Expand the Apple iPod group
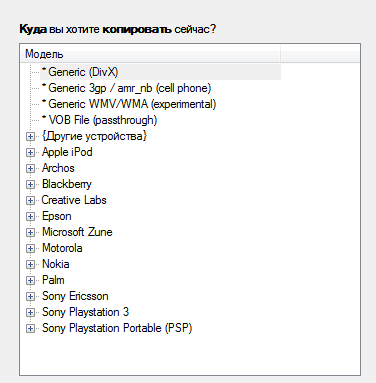Image resolution: width=376 pixels, height=383 pixels. click(x=30, y=152)
